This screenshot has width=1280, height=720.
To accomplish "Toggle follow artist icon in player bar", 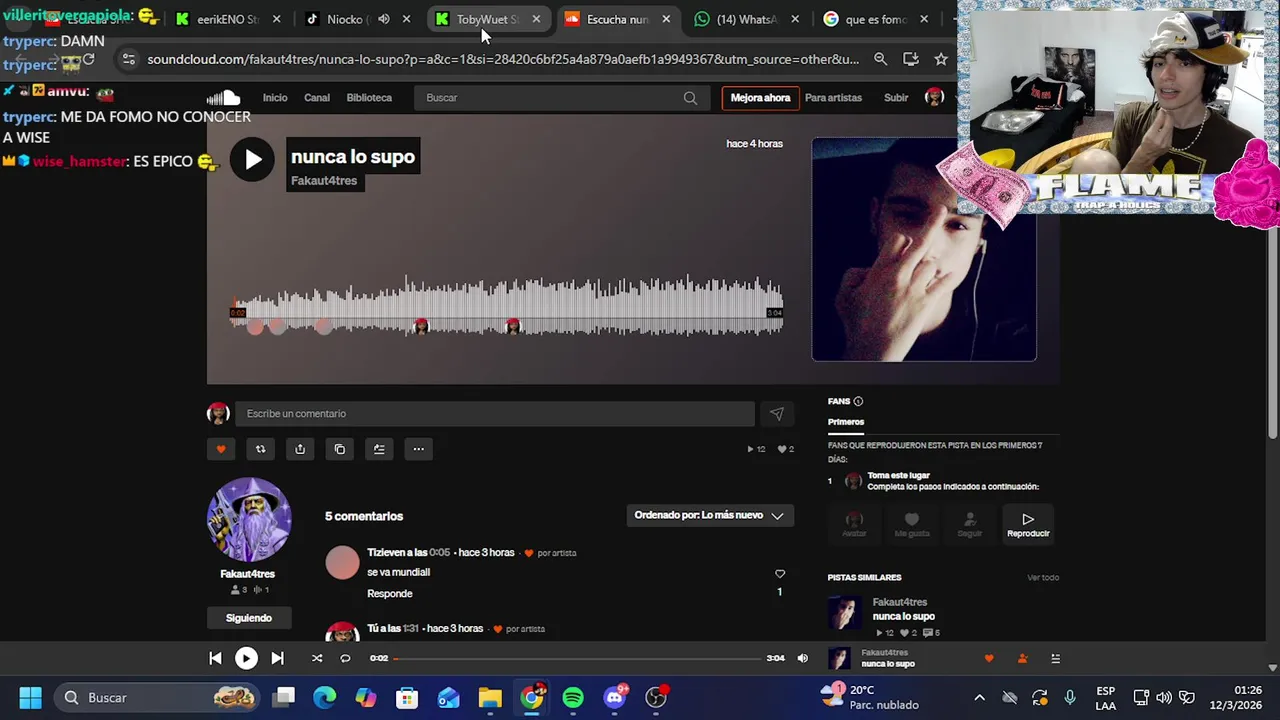I will coord(1022,658).
